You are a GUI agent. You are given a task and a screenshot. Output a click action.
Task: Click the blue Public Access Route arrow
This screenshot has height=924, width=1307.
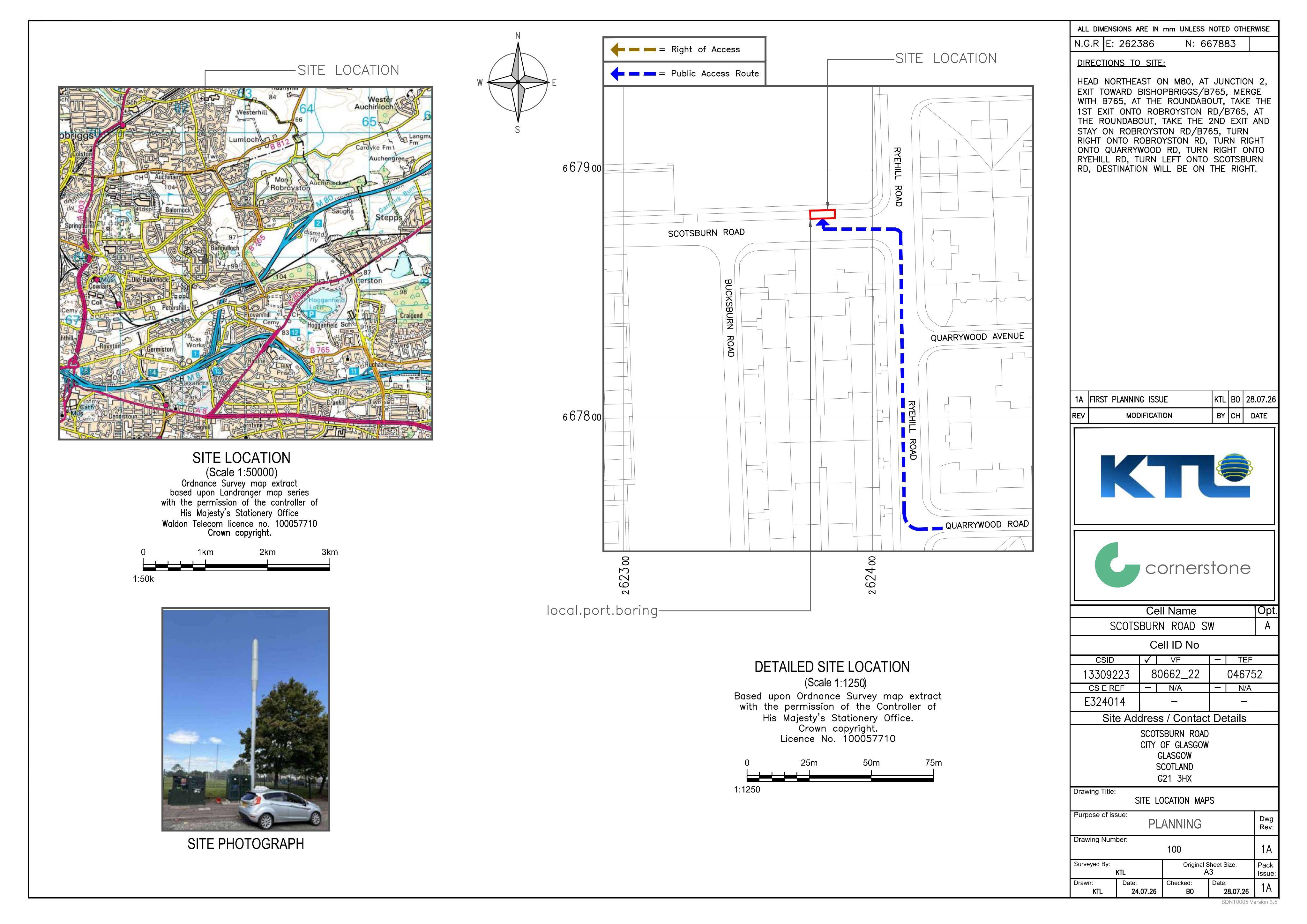coord(633,73)
